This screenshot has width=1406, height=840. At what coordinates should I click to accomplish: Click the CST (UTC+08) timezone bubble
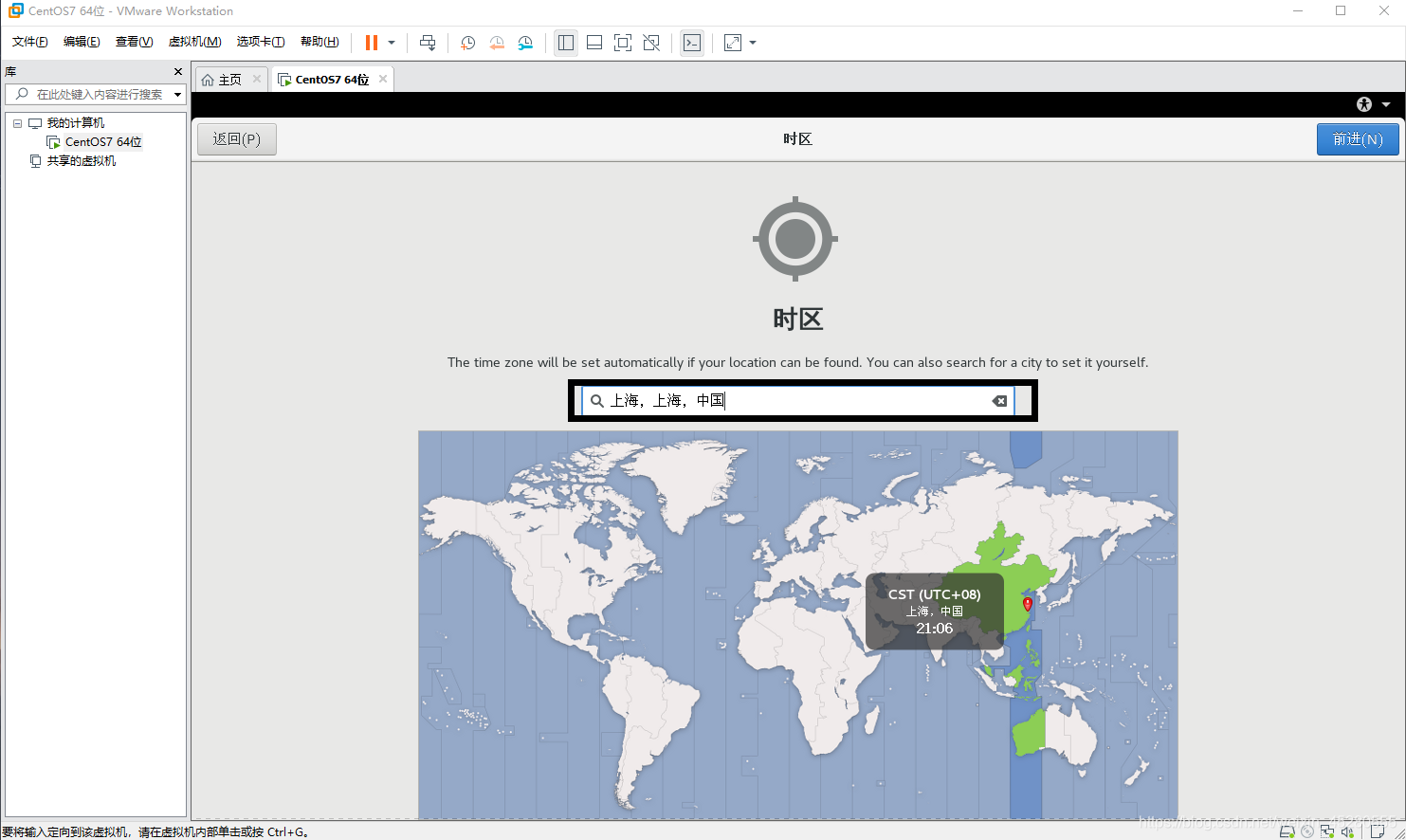pos(935,612)
